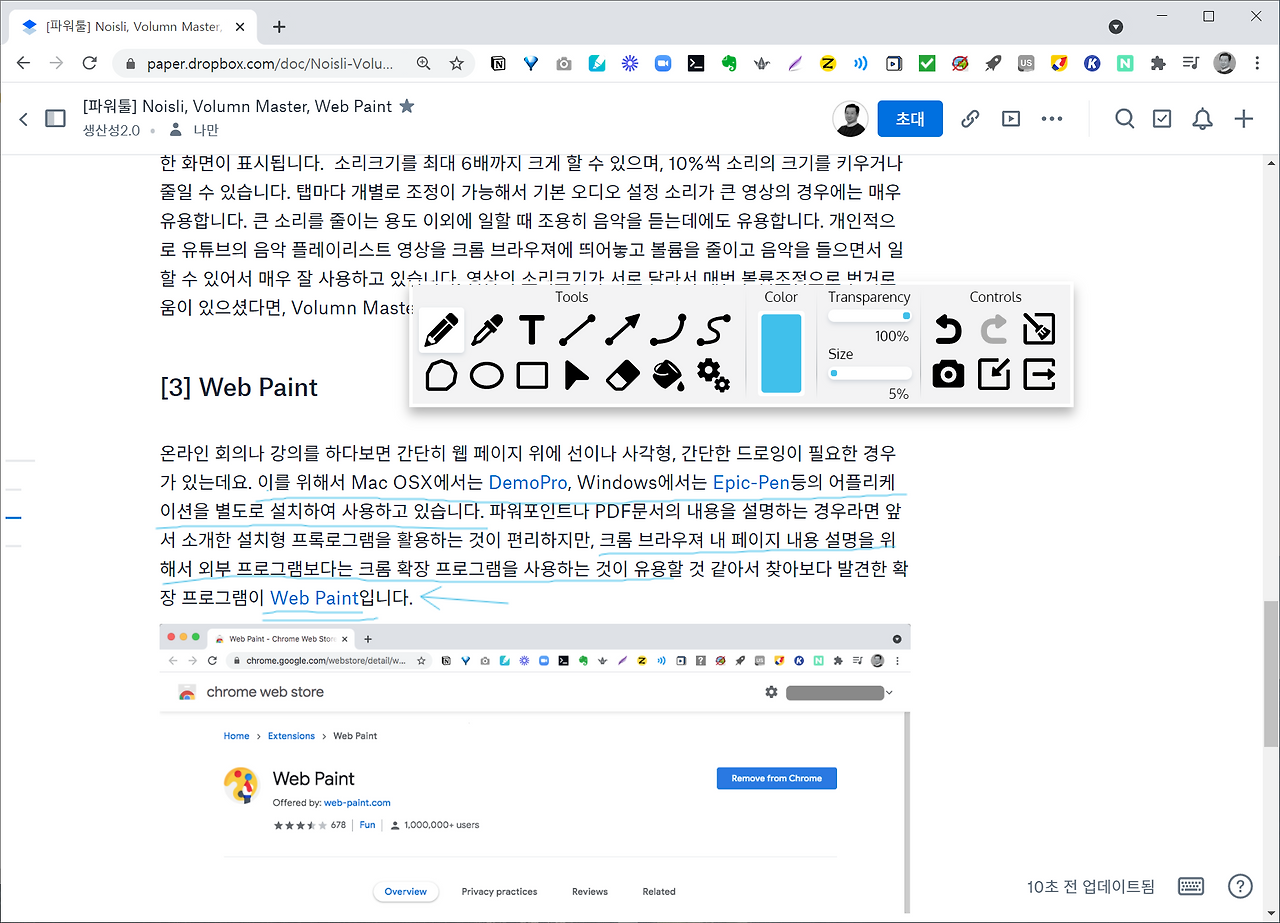Open the Chrome Extensions puzzle icon
Viewport: 1280px width, 923px height.
(1157, 63)
